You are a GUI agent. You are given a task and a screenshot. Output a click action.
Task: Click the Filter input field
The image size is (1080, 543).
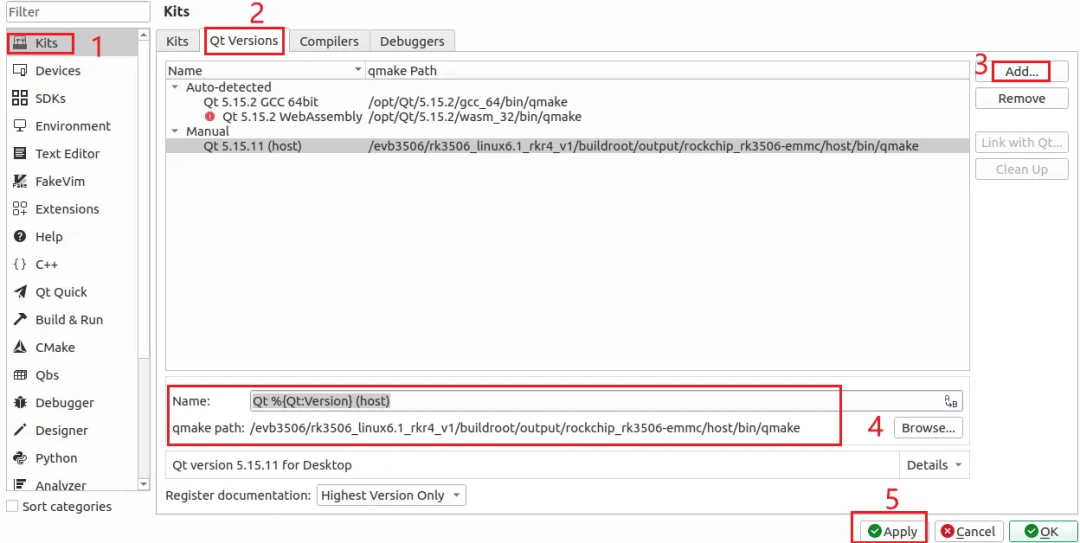[x=78, y=12]
